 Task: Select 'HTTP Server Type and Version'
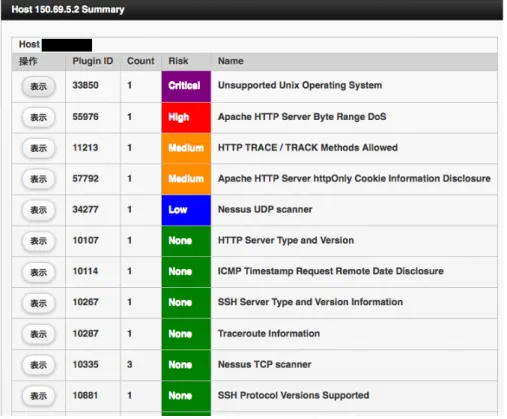[286, 240]
